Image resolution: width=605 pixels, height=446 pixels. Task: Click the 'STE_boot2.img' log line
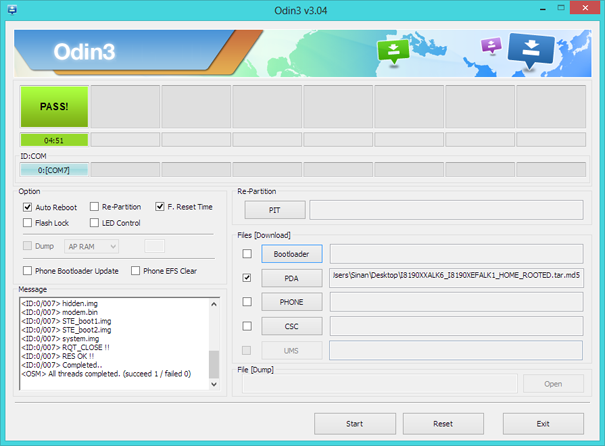pyautogui.click(x=66, y=330)
